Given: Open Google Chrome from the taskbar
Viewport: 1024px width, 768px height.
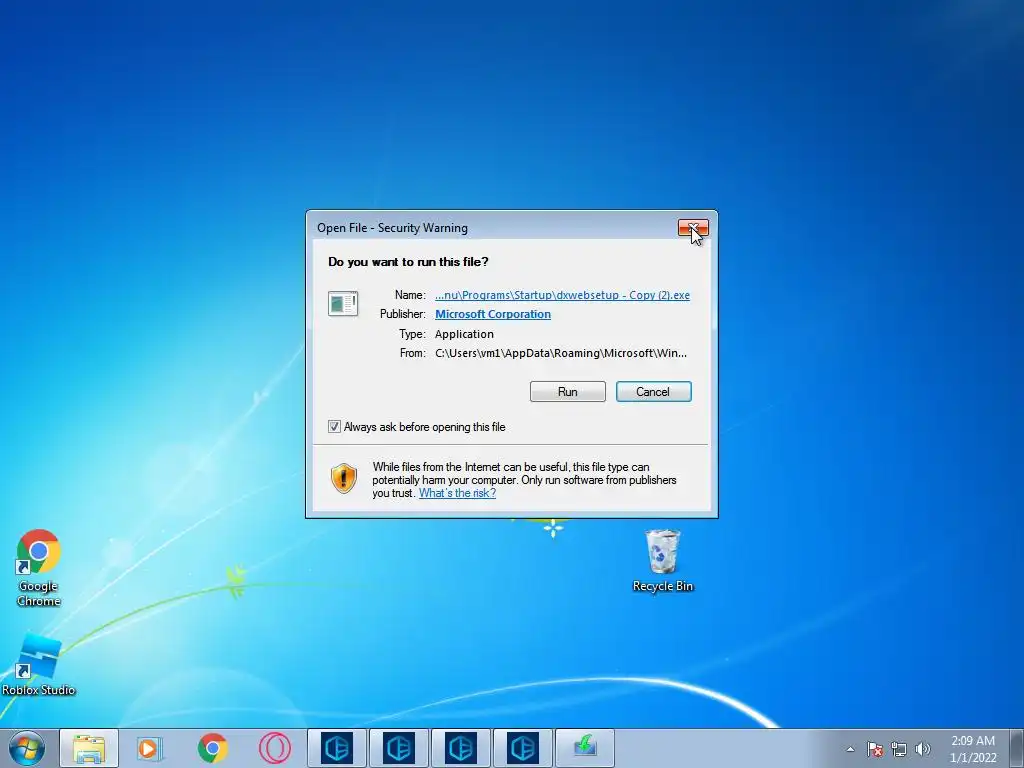Looking at the screenshot, I should 212,748.
